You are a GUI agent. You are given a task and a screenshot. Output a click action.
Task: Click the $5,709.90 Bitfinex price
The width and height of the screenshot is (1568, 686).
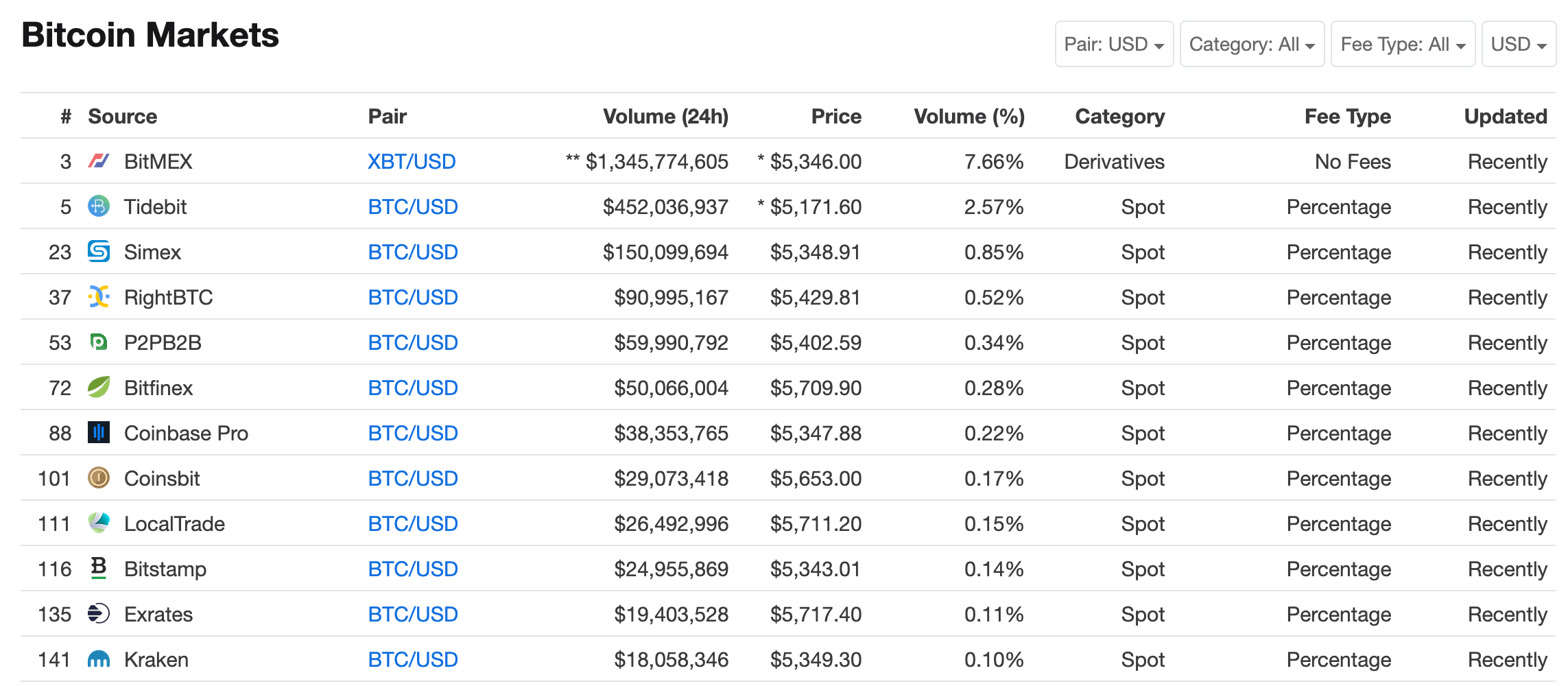click(816, 388)
